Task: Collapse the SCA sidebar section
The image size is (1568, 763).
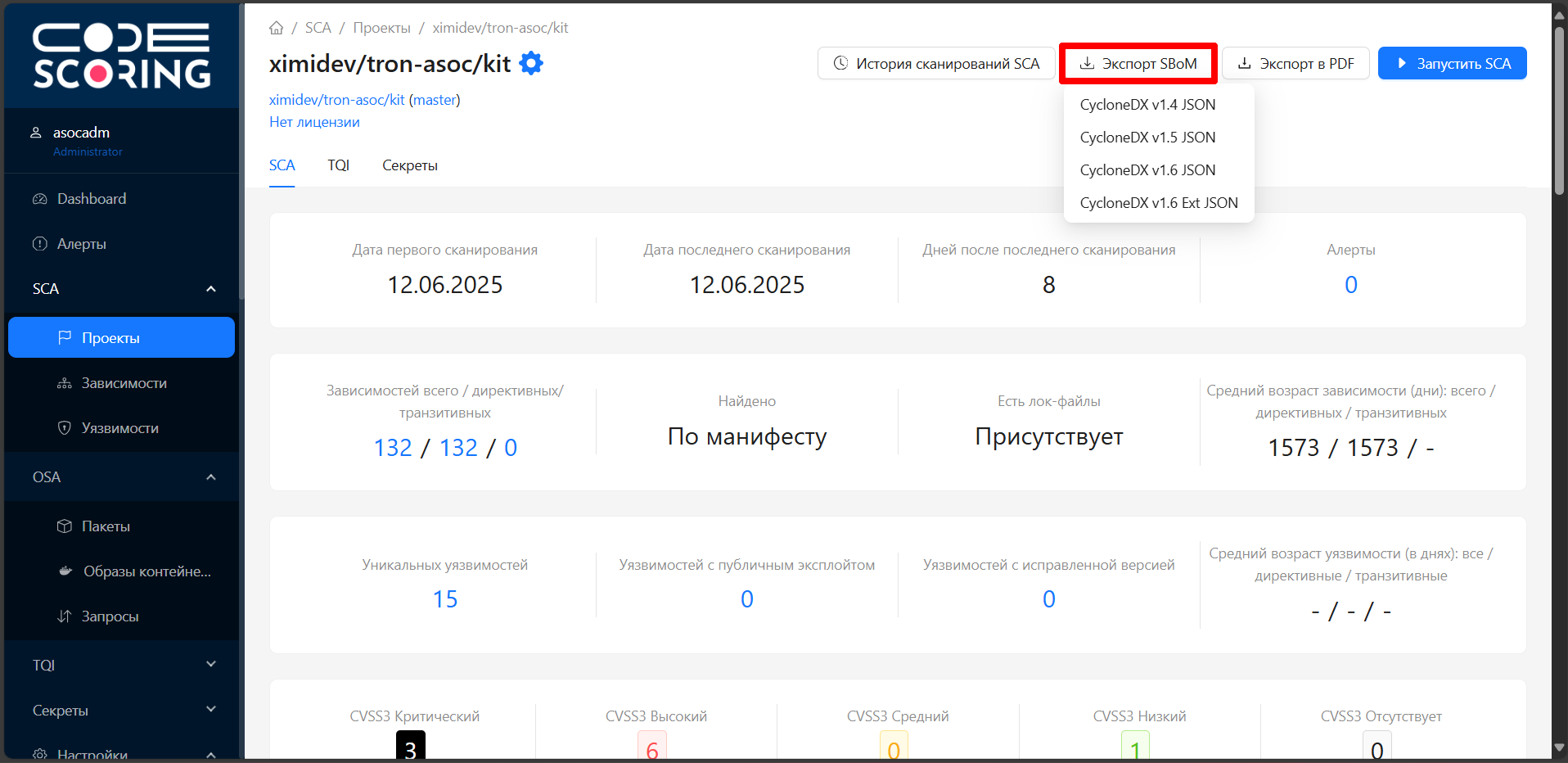Action: [x=210, y=289]
